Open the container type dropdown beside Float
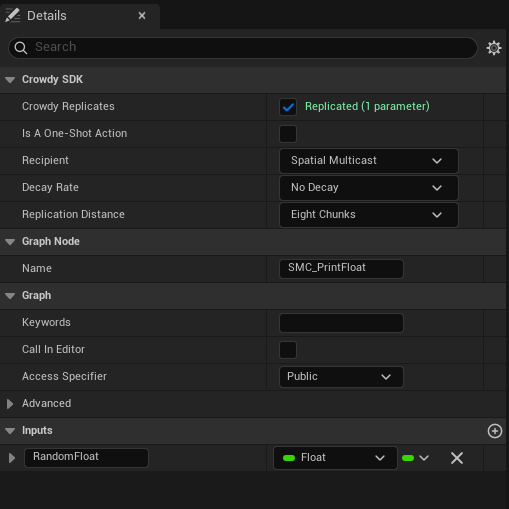Image resolution: width=509 pixels, height=509 pixels. pos(415,458)
